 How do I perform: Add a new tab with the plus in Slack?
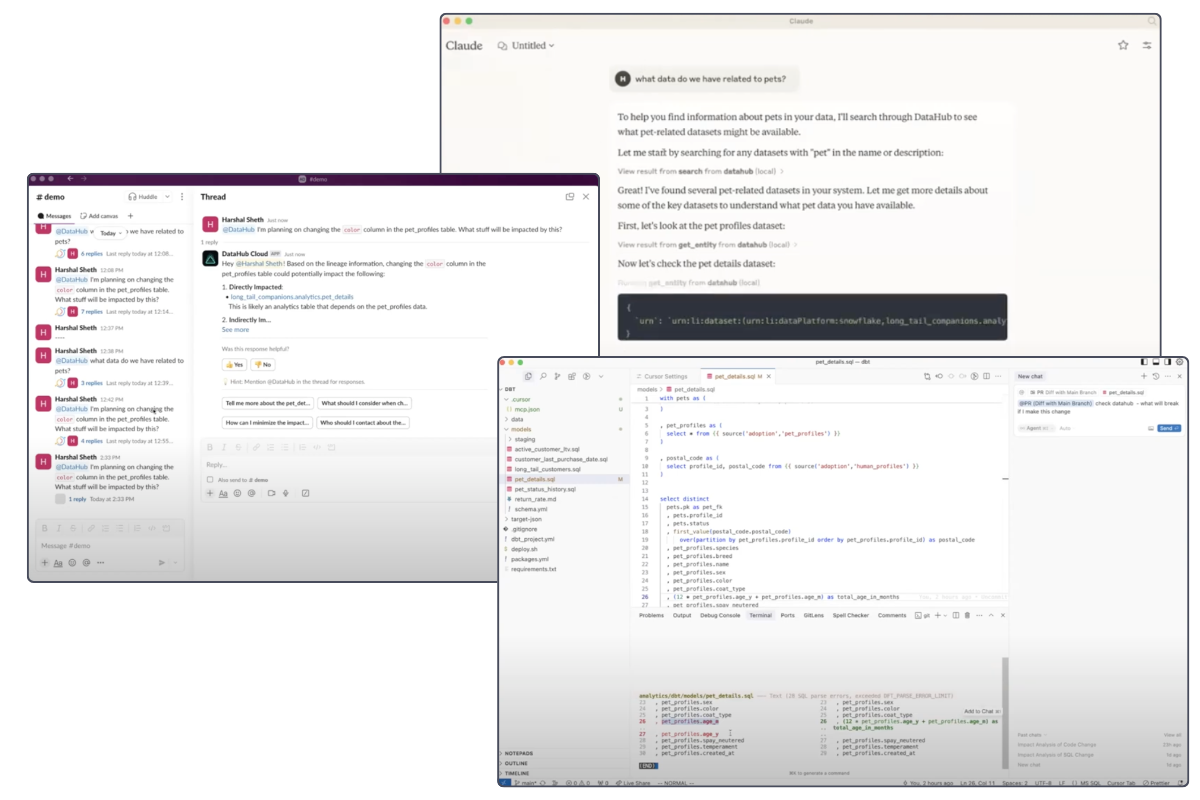click(x=130, y=216)
